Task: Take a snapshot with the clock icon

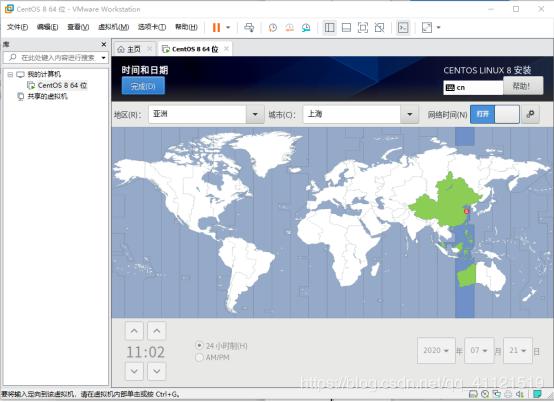Action: coord(272,28)
